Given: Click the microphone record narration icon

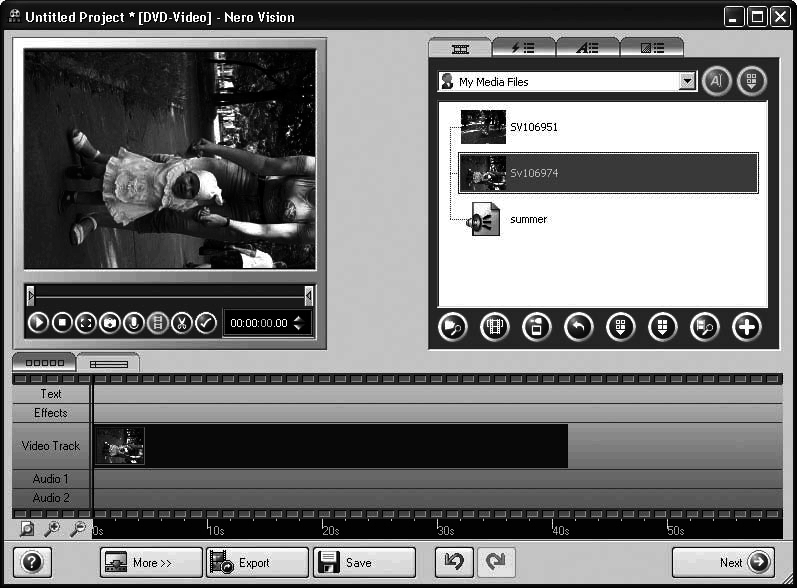Looking at the screenshot, I should (x=134, y=323).
